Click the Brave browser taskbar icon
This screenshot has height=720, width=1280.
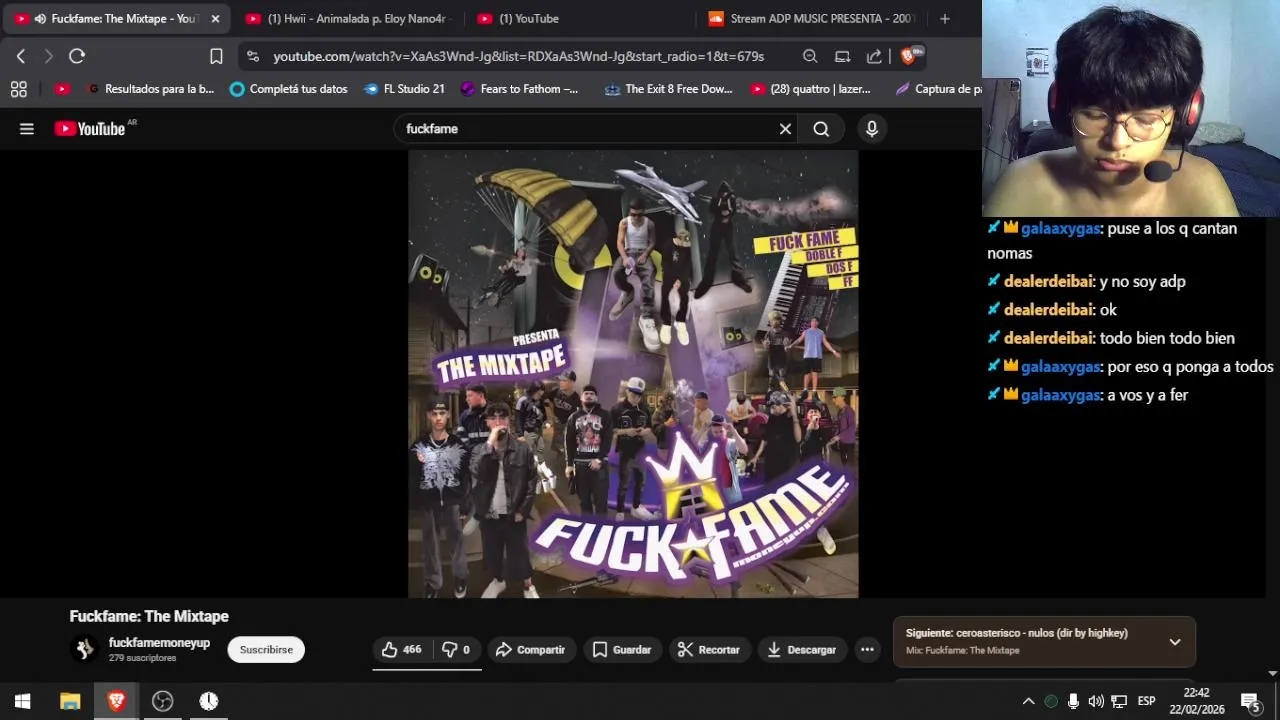click(116, 701)
